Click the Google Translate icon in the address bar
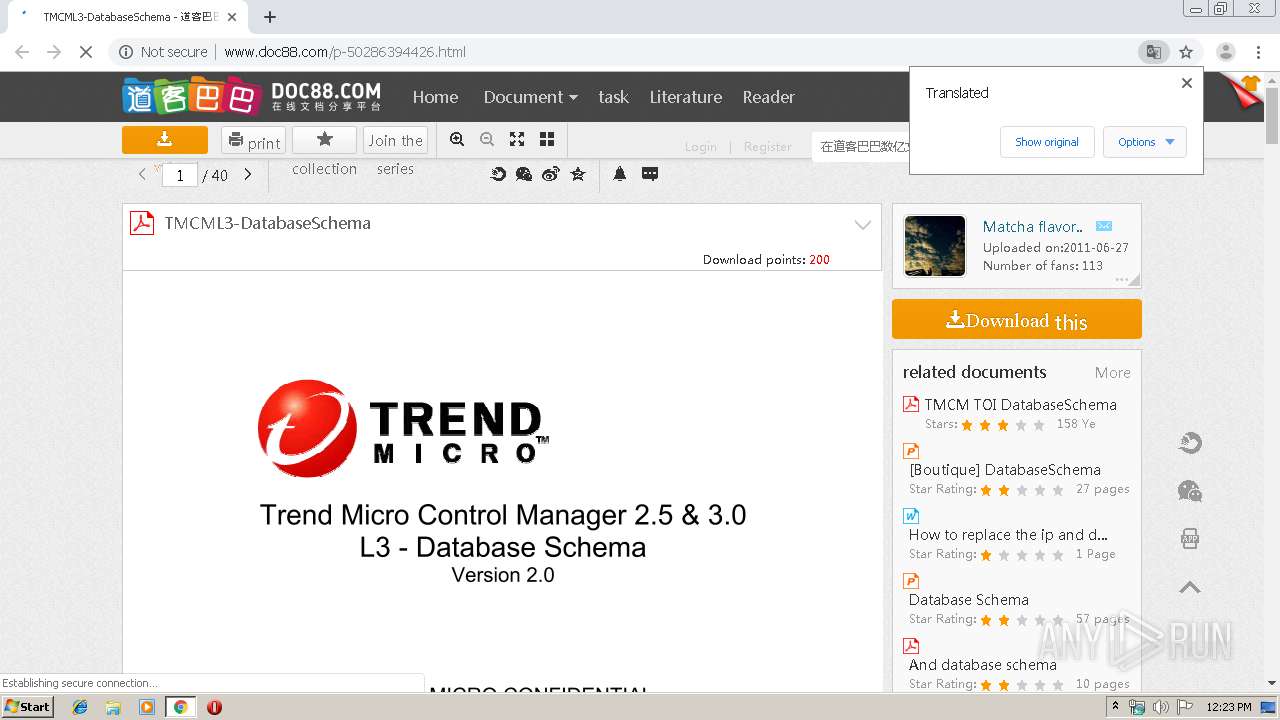The width and height of the screenshot is (1280, 720). 1154,52
